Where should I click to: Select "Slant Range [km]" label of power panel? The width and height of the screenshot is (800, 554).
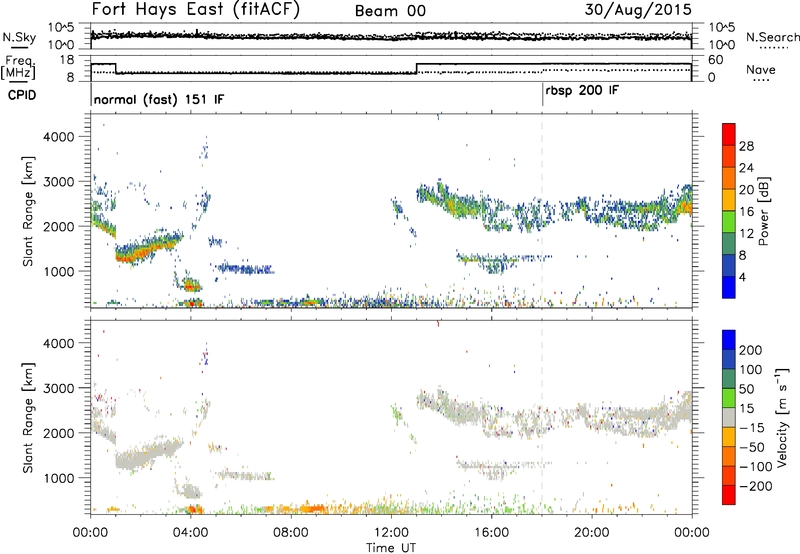pos(28,211)
